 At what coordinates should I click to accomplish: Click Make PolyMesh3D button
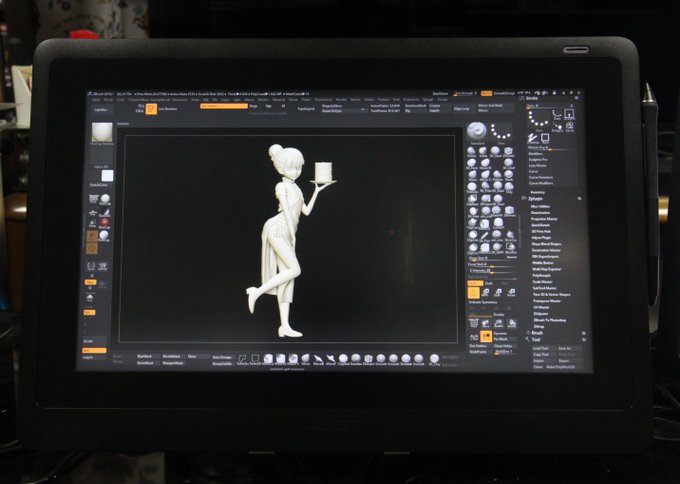[x=560, y=367]
